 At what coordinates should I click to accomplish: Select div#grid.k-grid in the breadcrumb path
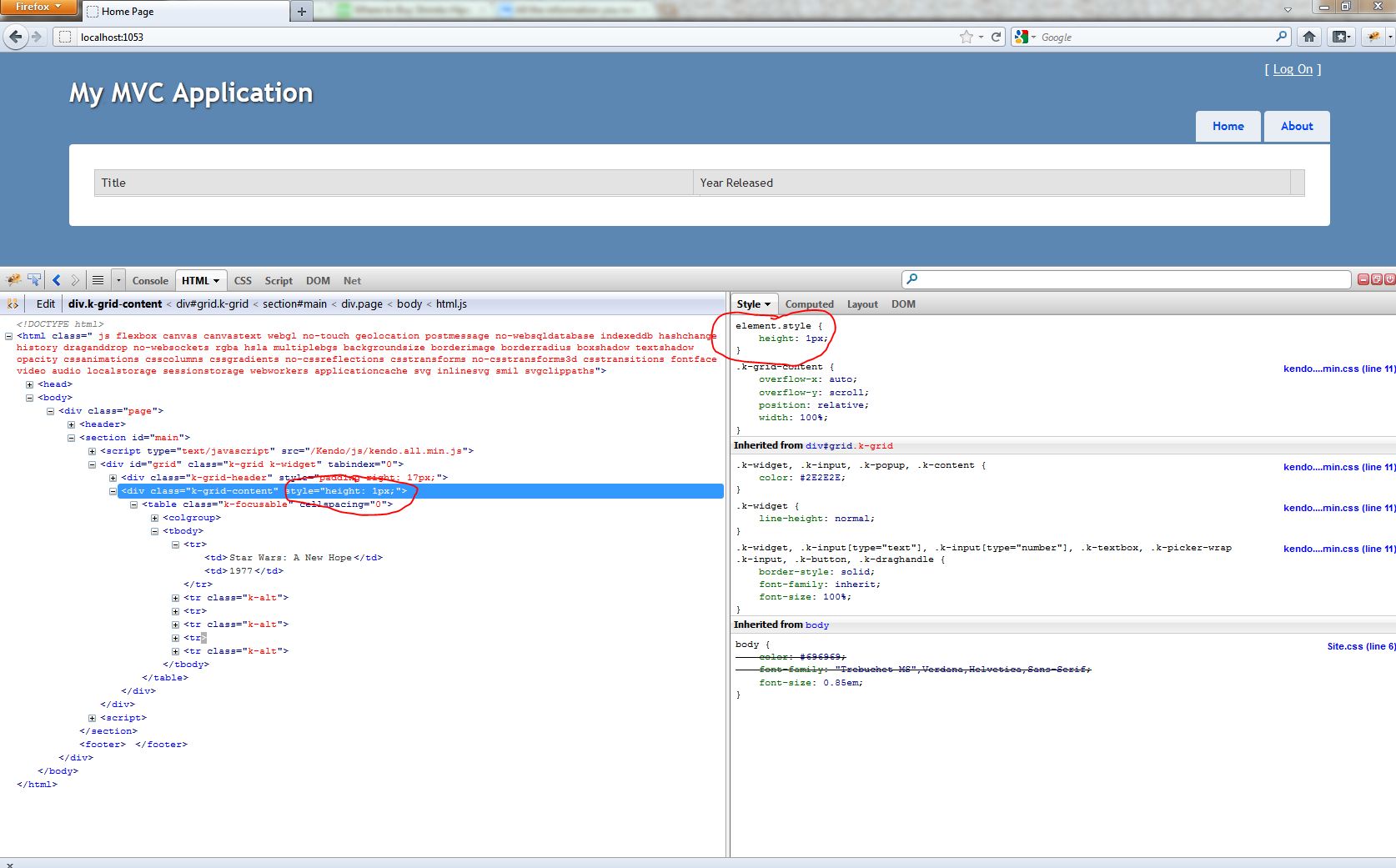(x=212, y=304)
